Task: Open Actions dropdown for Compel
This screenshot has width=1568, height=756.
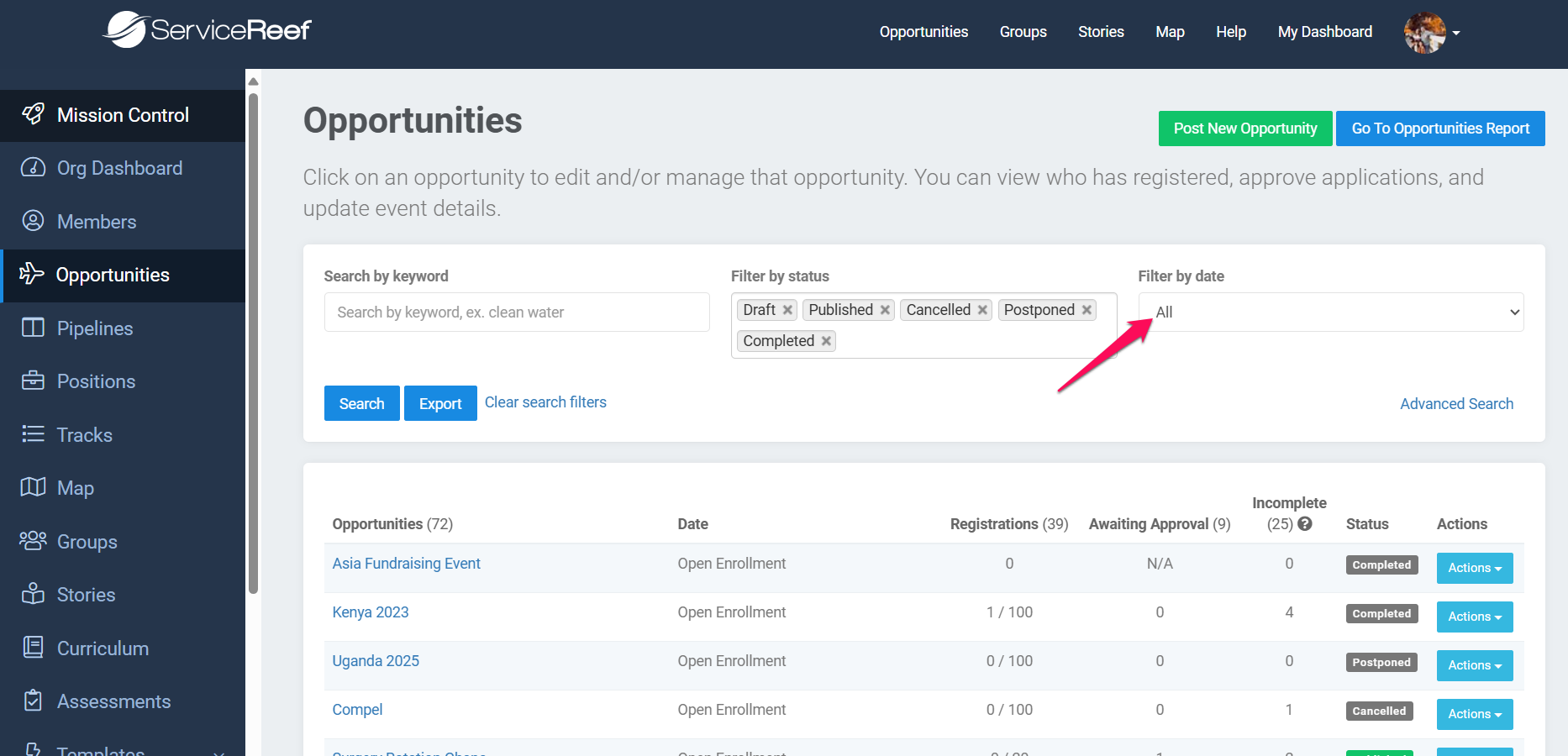Action: point(1475,714)
